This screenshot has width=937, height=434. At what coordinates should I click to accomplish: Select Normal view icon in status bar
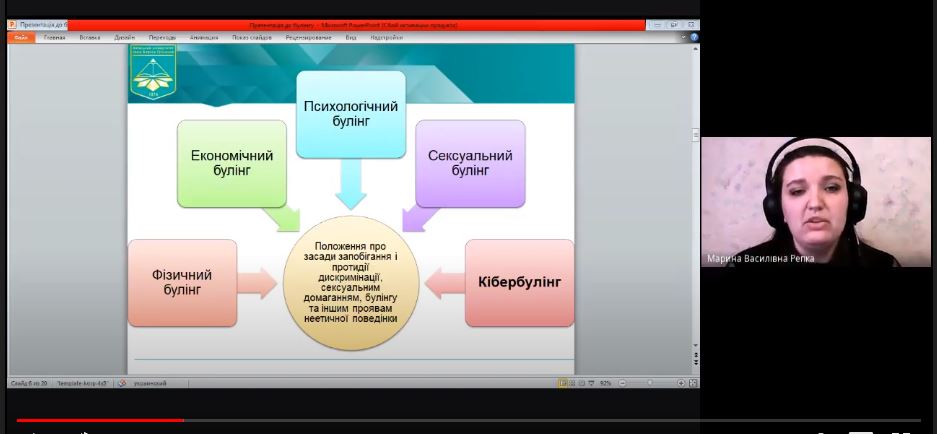563,383
